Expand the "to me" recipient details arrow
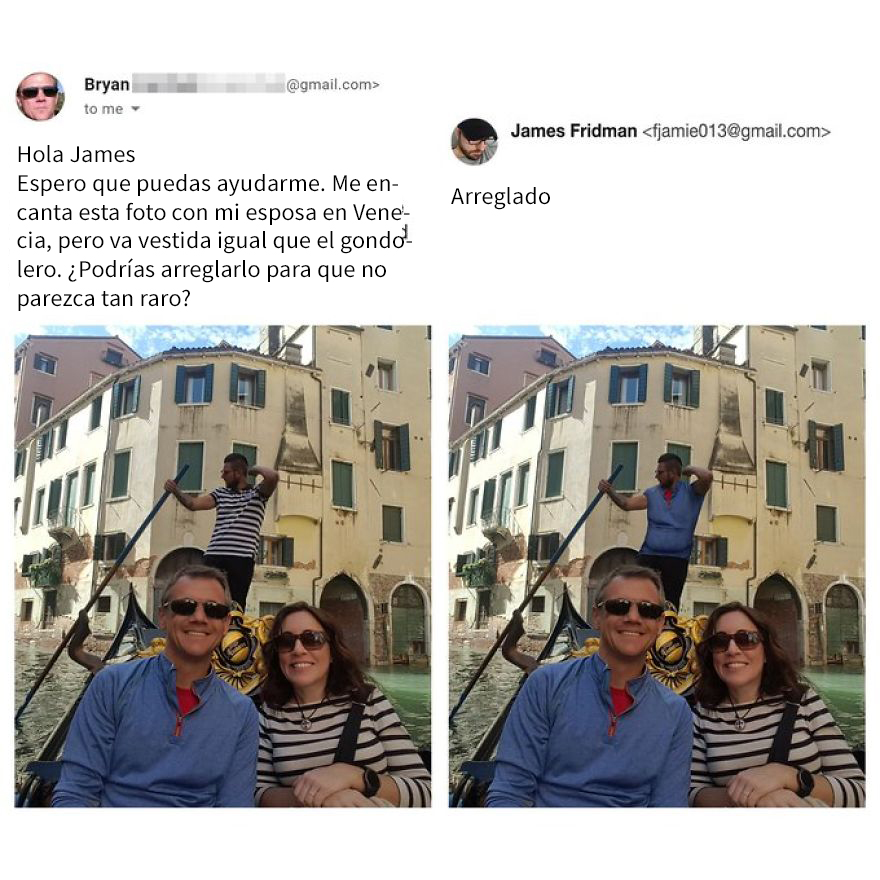This screenshot has width=880, height=880. coord(135,109)
